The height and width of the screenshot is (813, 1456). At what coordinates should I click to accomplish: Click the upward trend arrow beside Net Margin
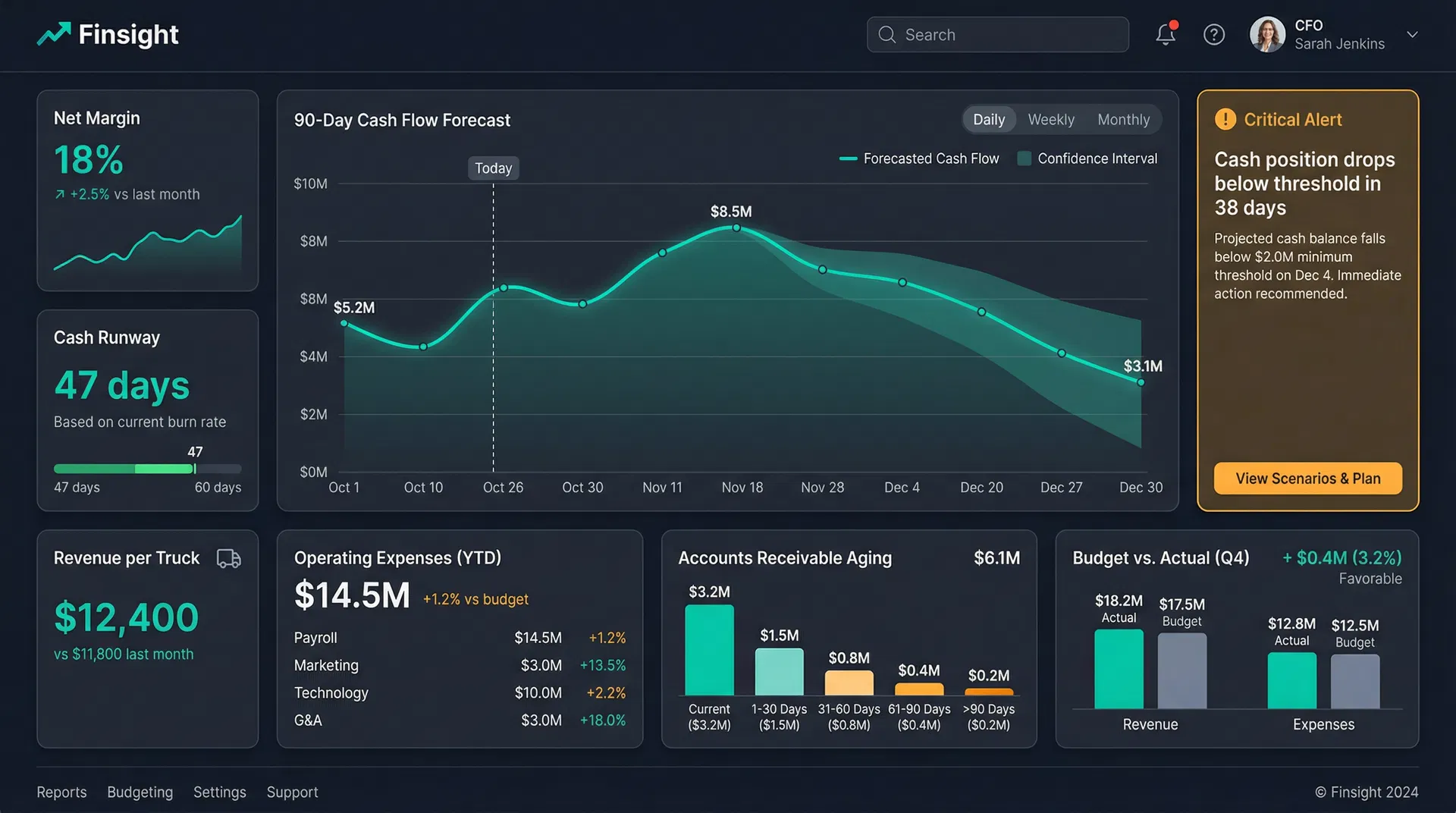coord(59,194)
